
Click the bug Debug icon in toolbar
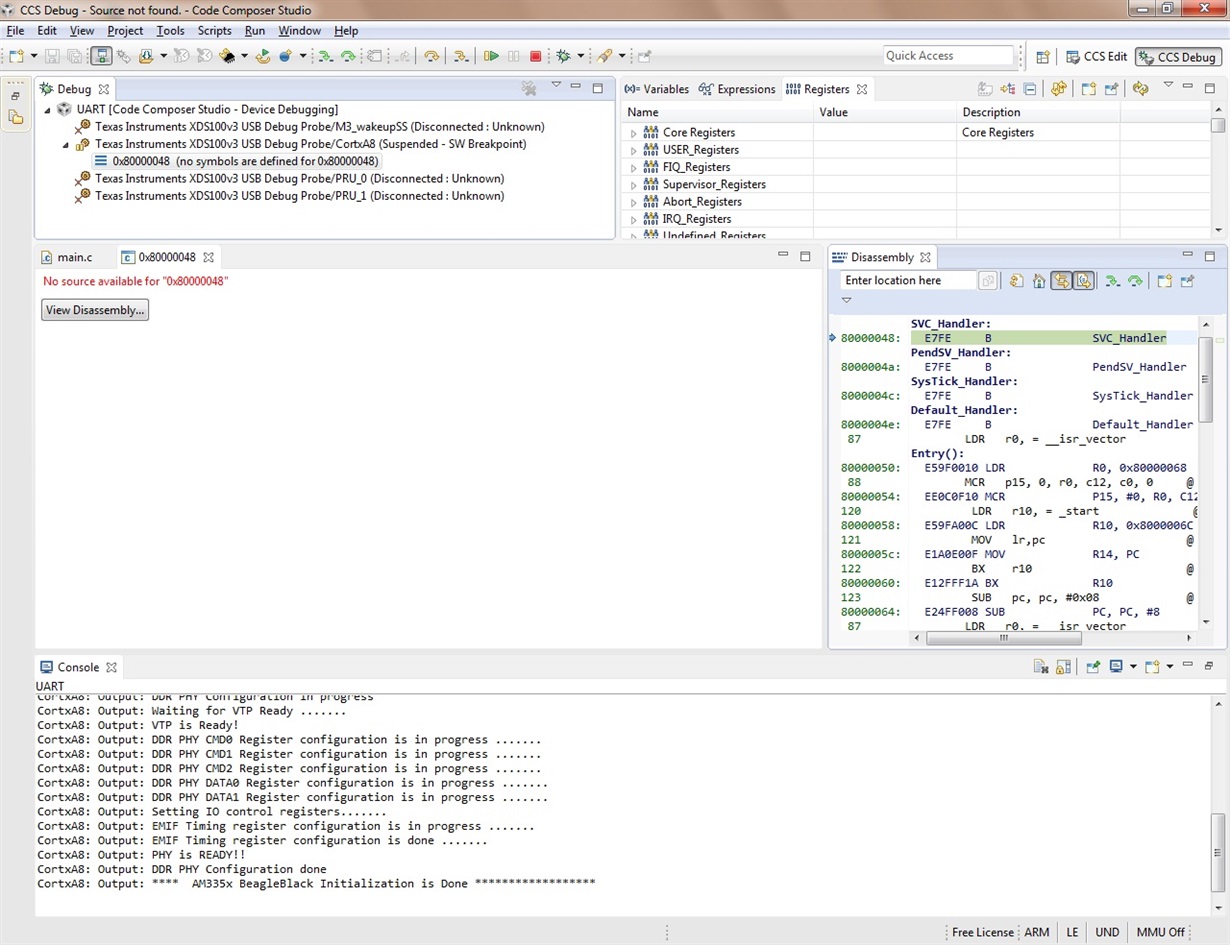point(564,57)
